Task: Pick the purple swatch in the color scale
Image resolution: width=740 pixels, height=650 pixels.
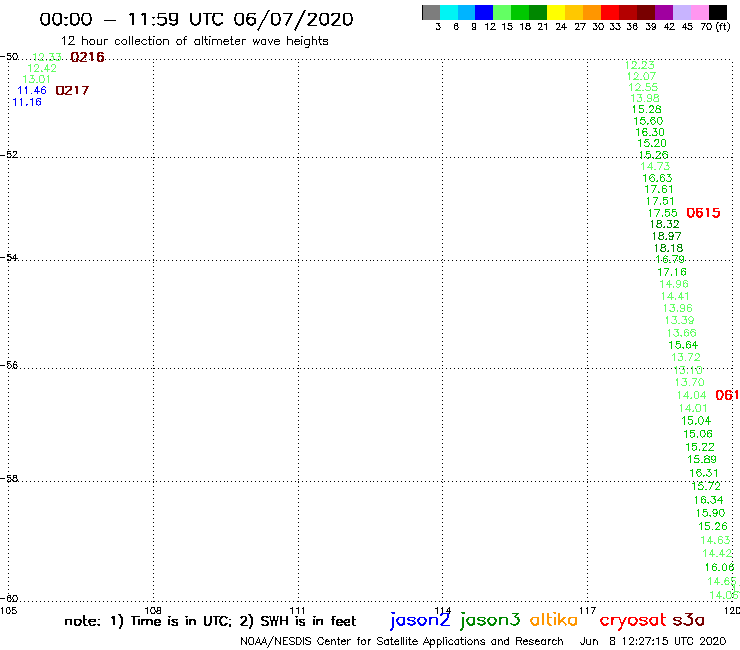Action: click(664, 12)
